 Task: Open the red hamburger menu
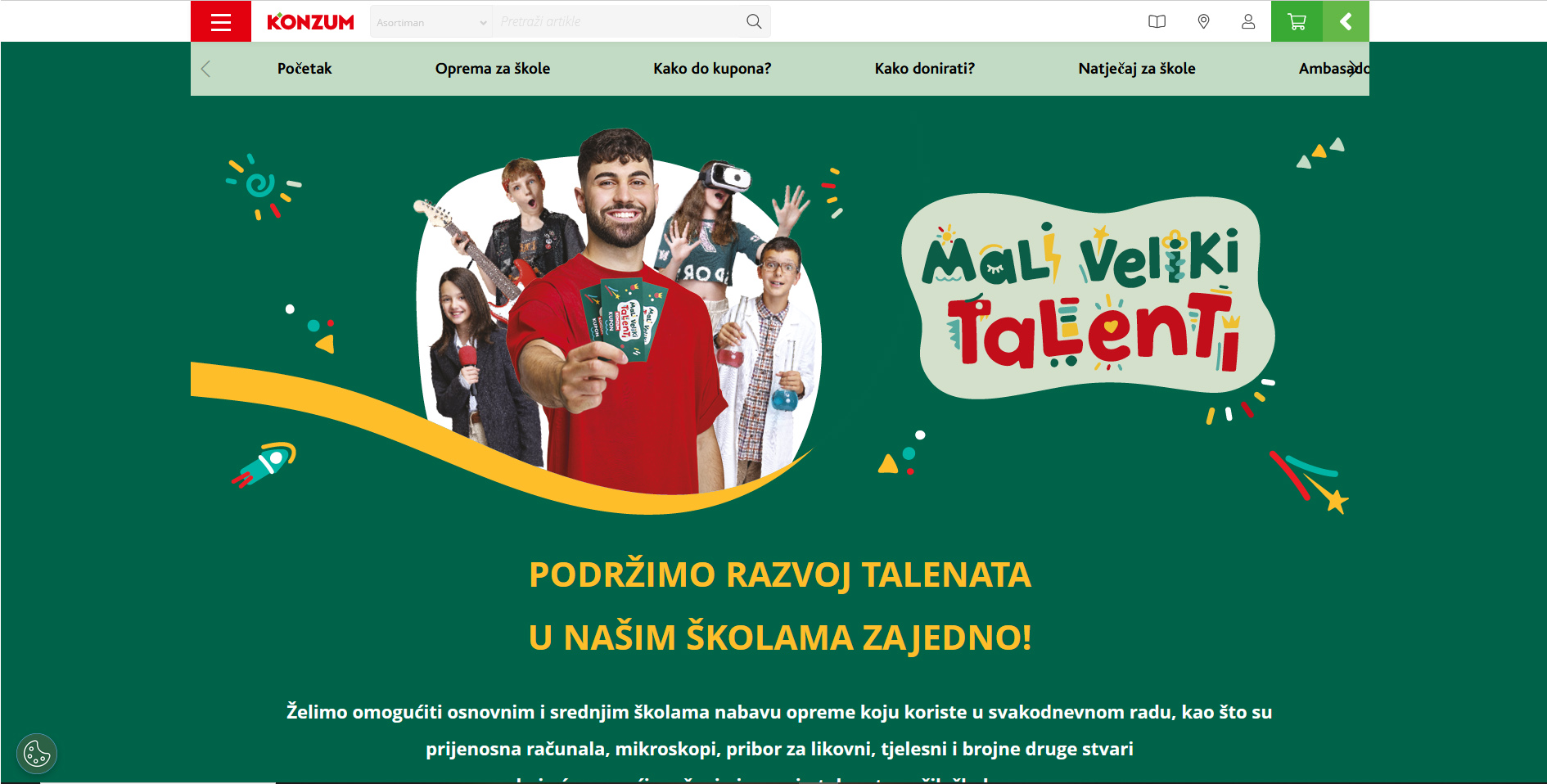click(x=221, y=21)
